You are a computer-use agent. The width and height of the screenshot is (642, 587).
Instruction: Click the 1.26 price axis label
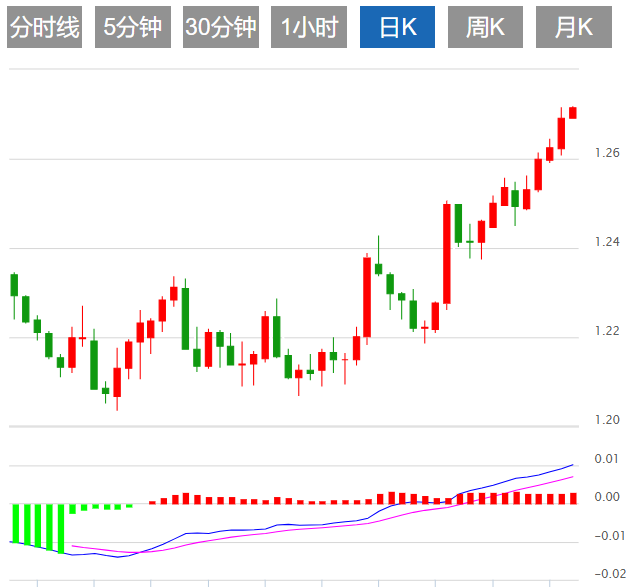coord(607,153)
